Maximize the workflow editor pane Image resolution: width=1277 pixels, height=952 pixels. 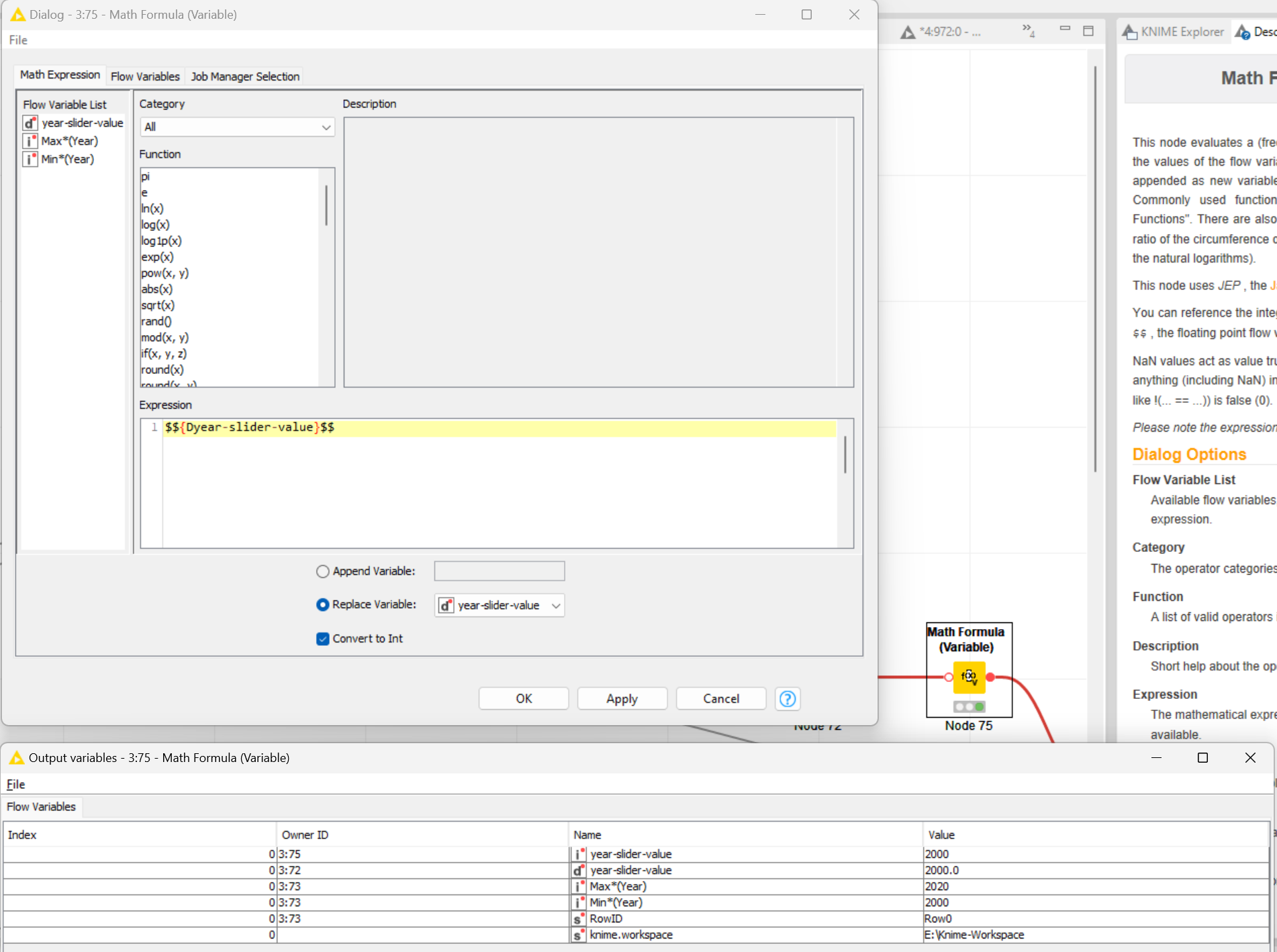pyautogui.click(x=1088, y=31)
